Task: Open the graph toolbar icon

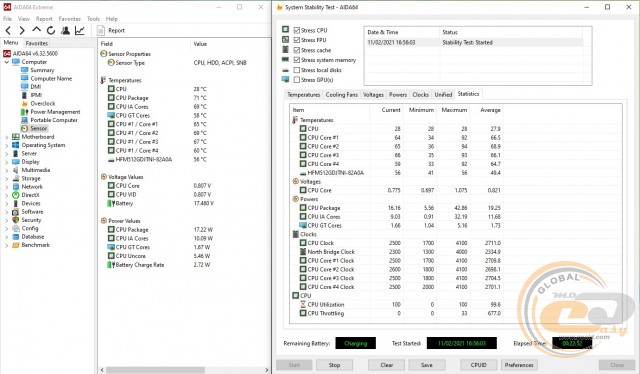Action: click(80, 30)
